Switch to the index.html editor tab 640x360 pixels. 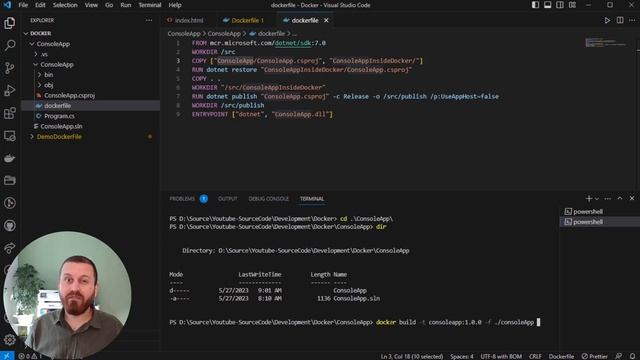coord(188,20)
